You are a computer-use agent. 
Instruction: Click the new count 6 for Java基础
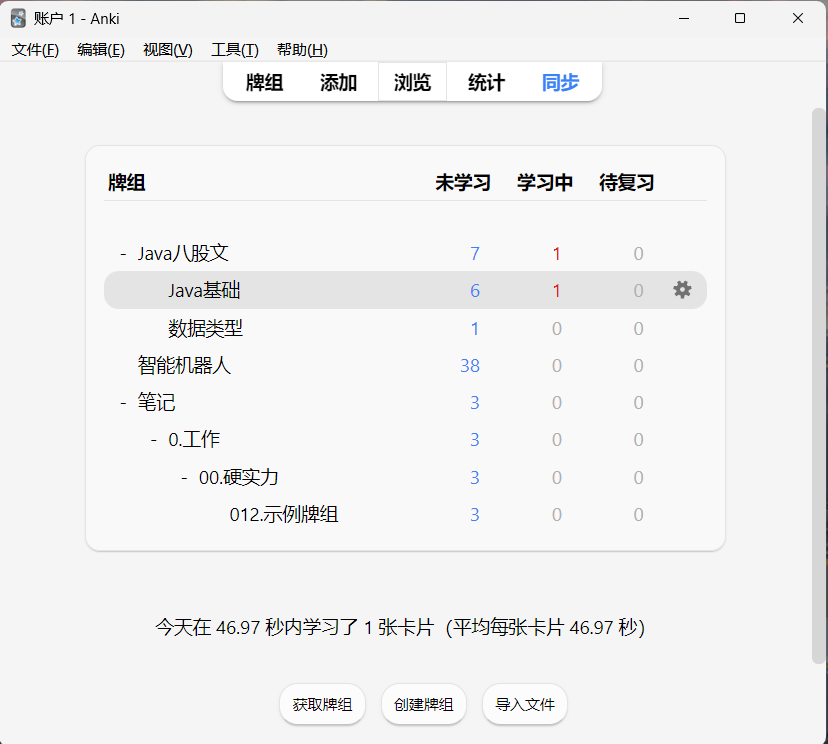pos(475,290)
